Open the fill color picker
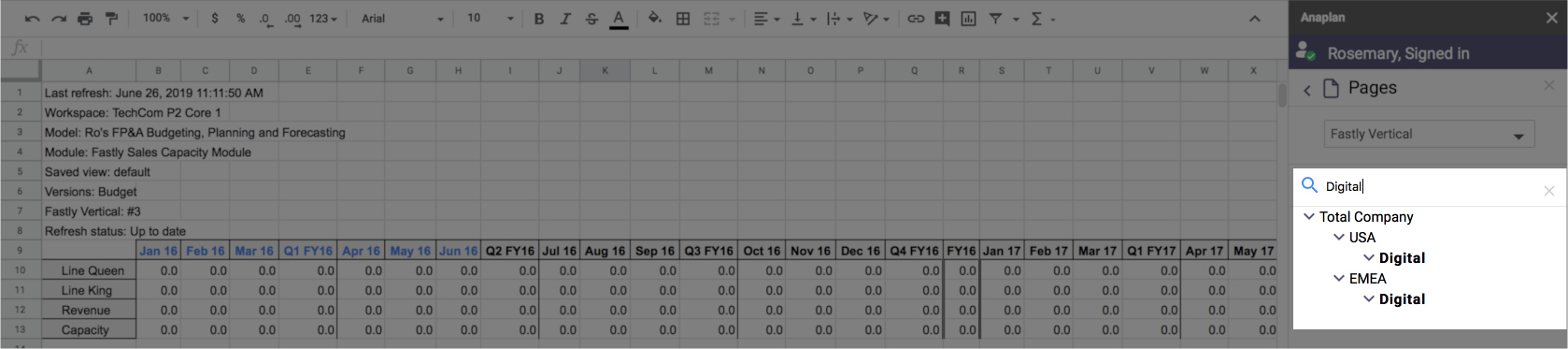The image size is (1568, 349). [x=654, y=19]
